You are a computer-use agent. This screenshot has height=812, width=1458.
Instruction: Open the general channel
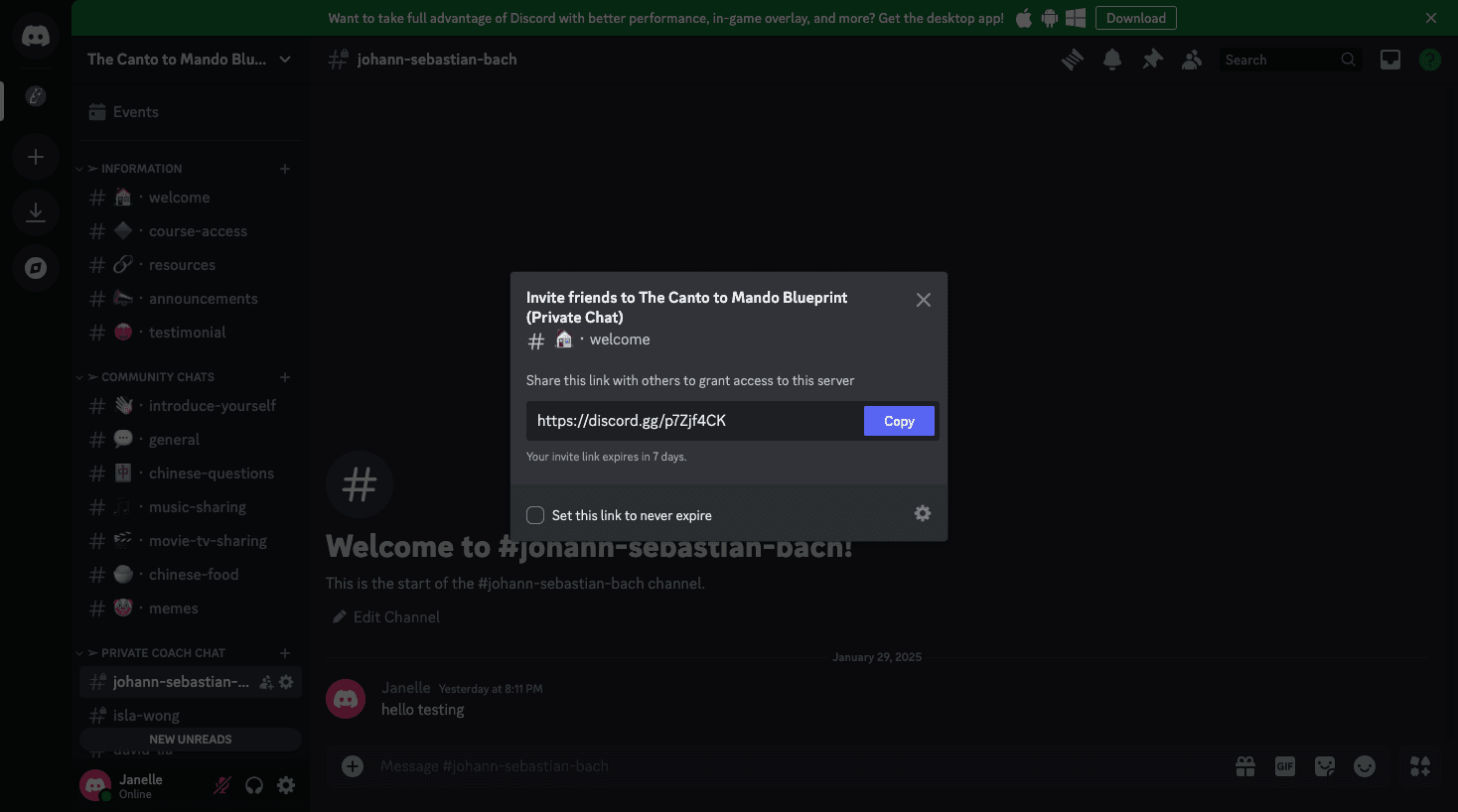[191, 440]
